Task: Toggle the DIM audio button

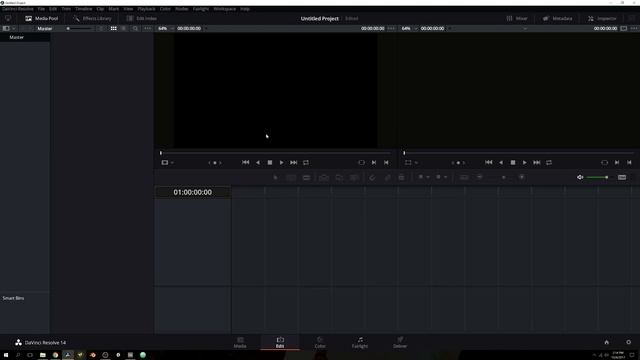Action: (x=622, y=177)
